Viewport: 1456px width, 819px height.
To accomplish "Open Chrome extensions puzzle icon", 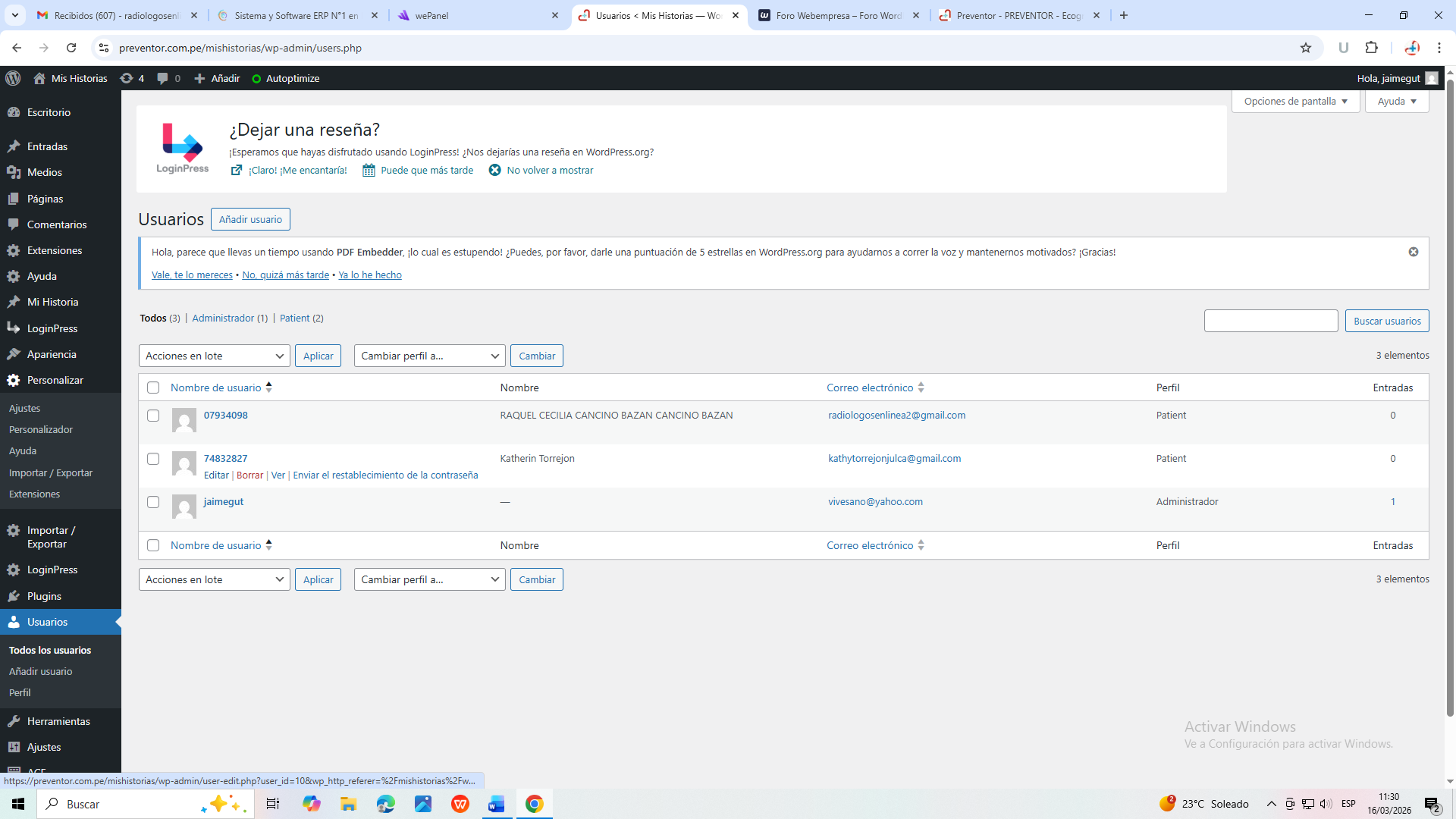I will tap(1371, 48).
